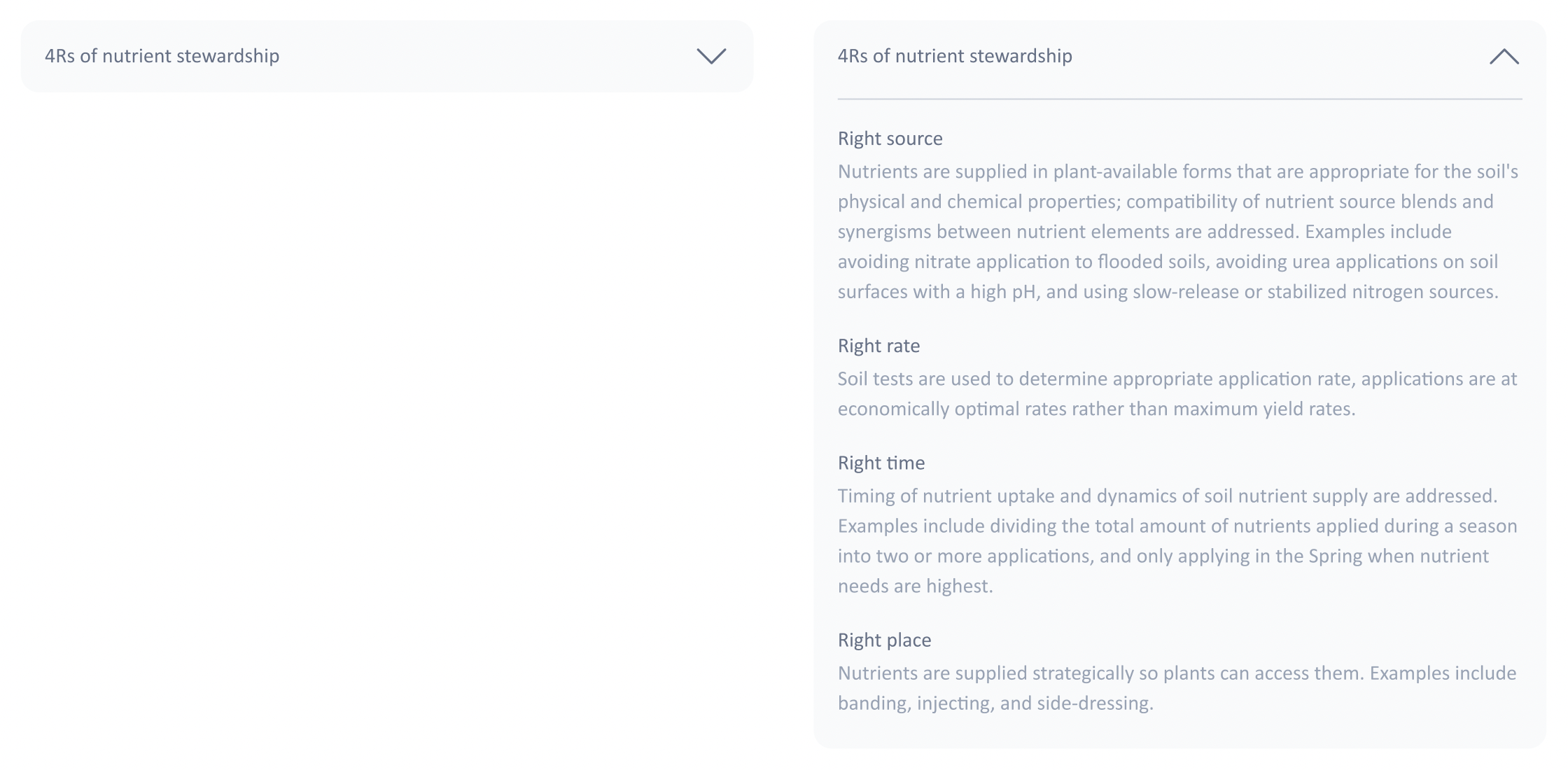Click the line starting 'economically optimal rates'

coord(1096,409)
